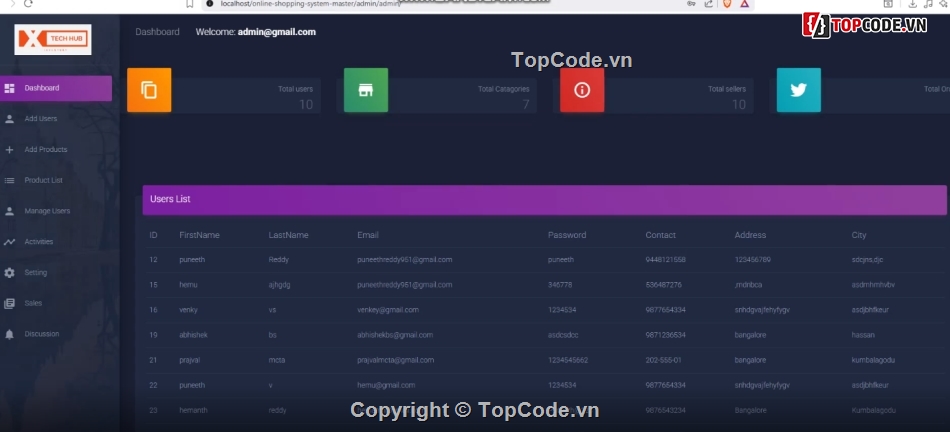Image resolution: width=950 pixels, height=432 pixels.
Task: Click the gear icon beside Setting
Action: pyautogui.click(x=9, y=273)
